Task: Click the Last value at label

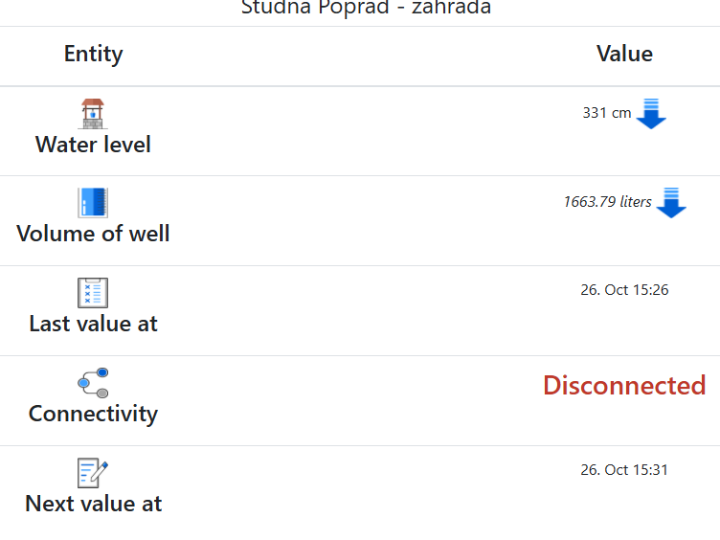Action: click(93, 324)
